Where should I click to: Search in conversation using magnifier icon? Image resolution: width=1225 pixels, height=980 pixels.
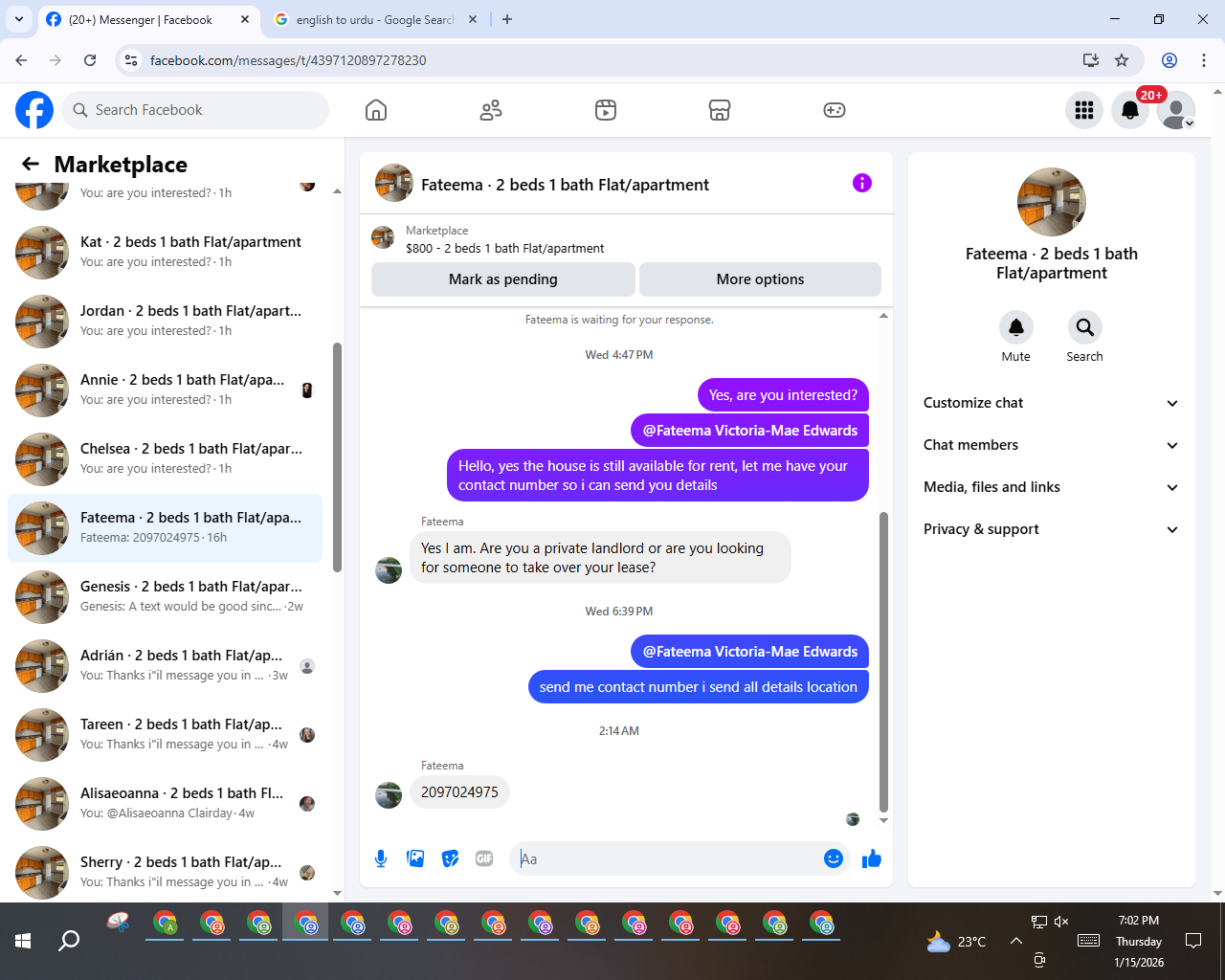click(x=1084, y=327)
